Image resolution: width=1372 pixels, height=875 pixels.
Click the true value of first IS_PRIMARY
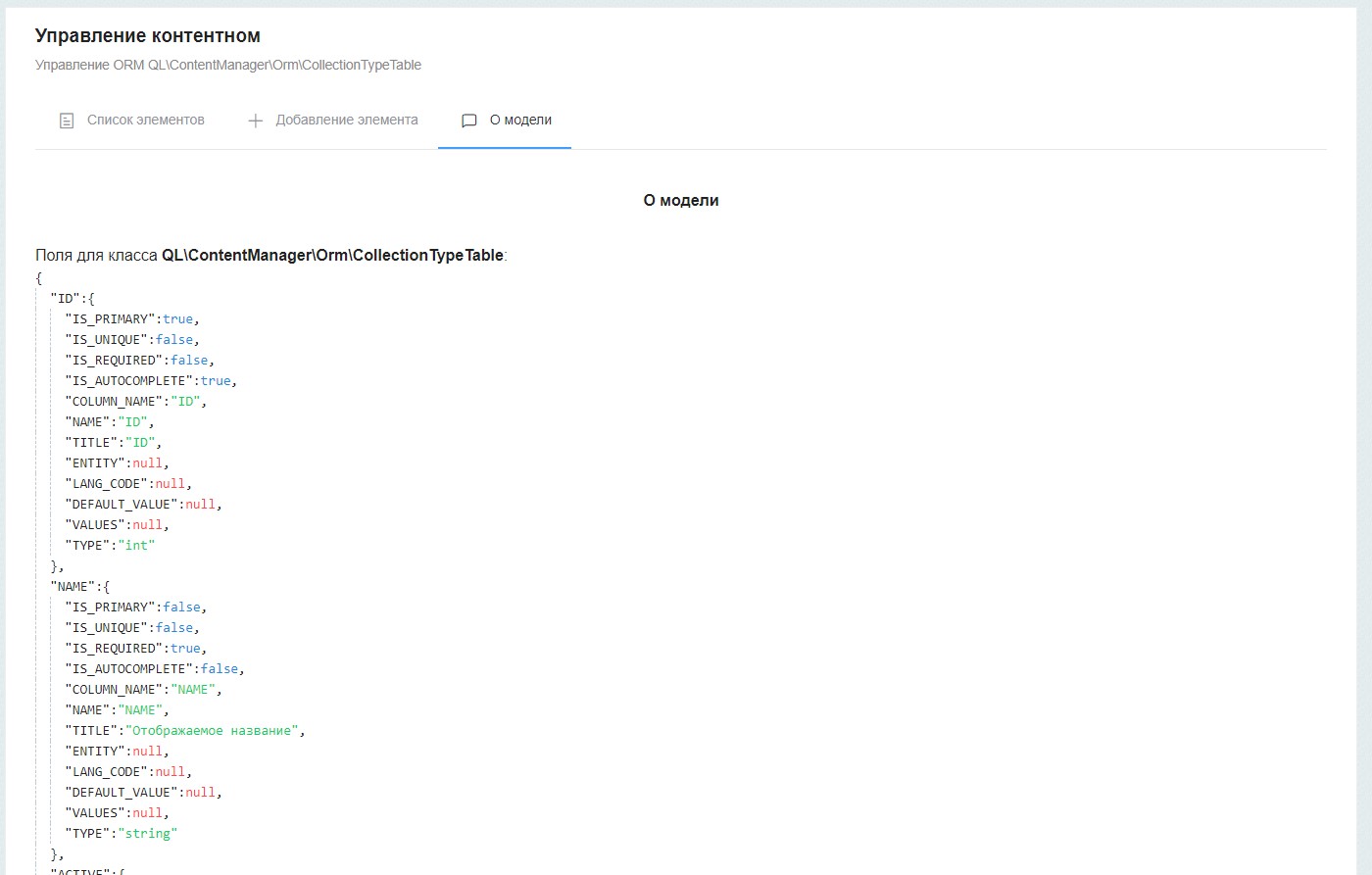coord(178,319)
